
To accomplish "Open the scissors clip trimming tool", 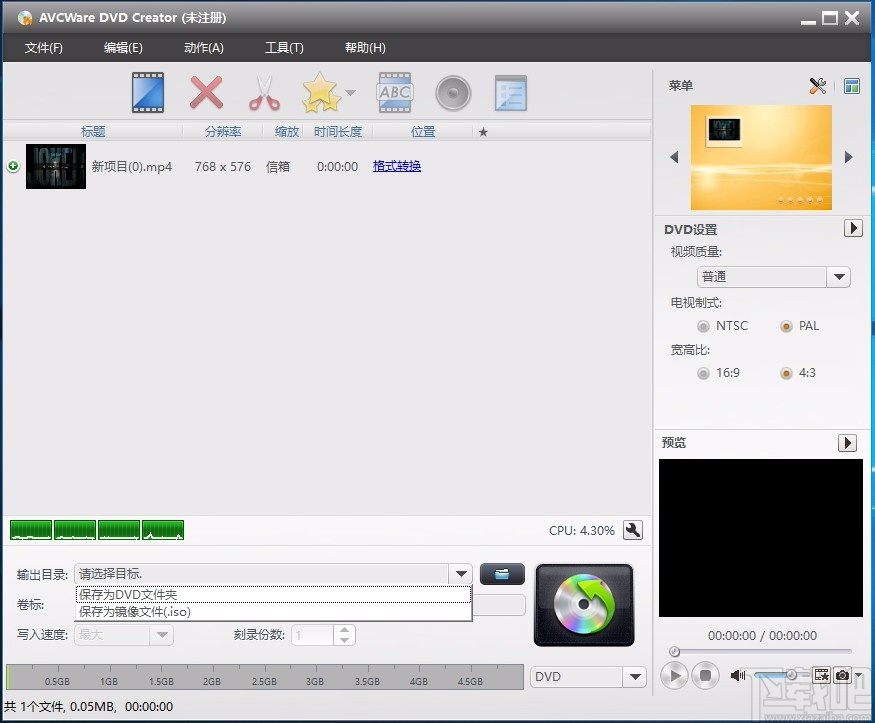I will (x=263, y=92).
